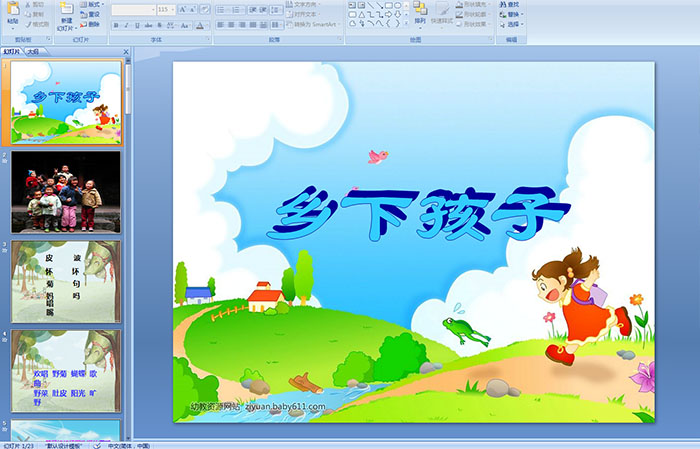Switch to the Outline (大纲) tab
Viewport: 700px width, 449px height.
(33, 51)
